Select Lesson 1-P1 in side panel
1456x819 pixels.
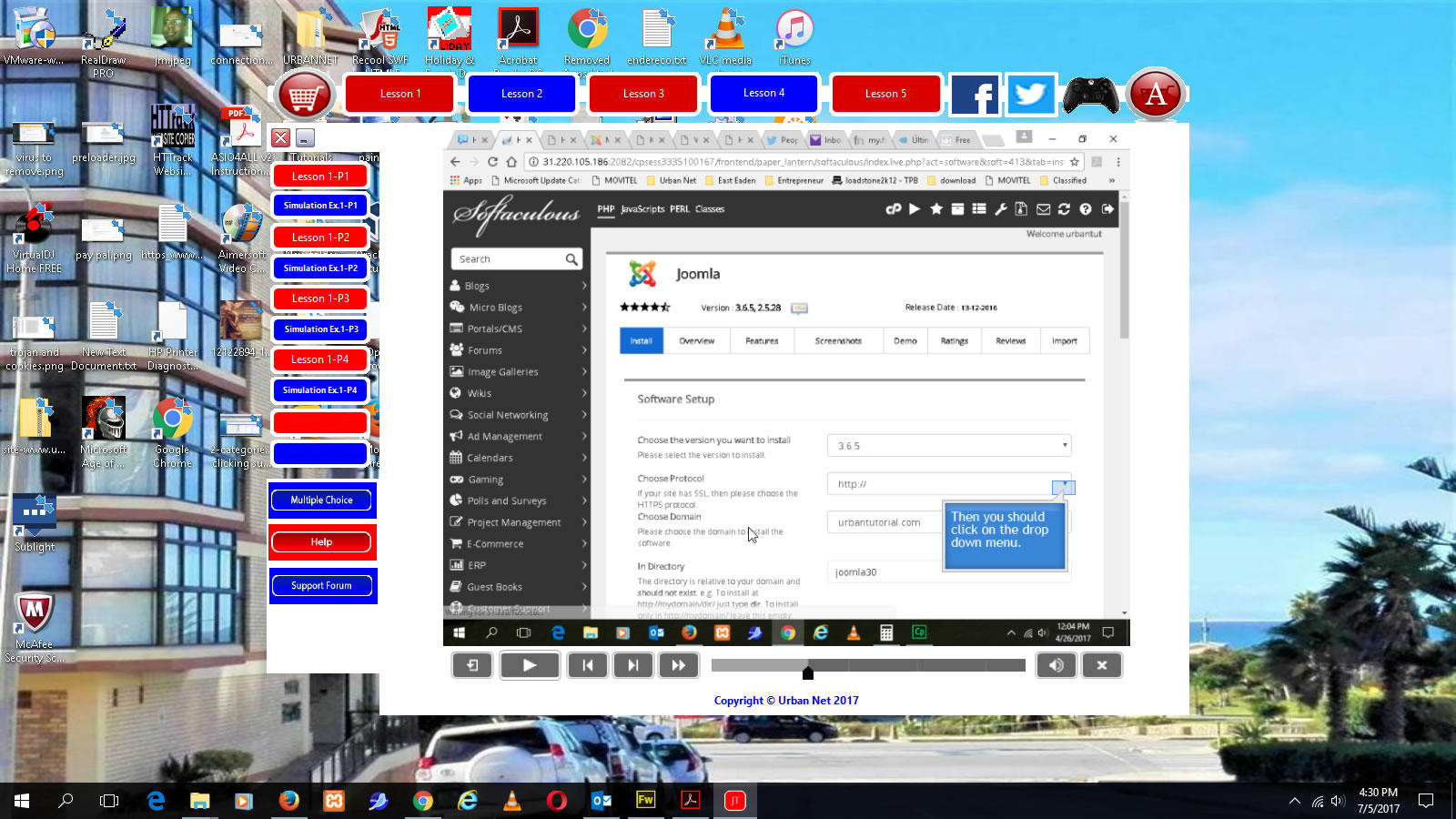tap(320, 177)
